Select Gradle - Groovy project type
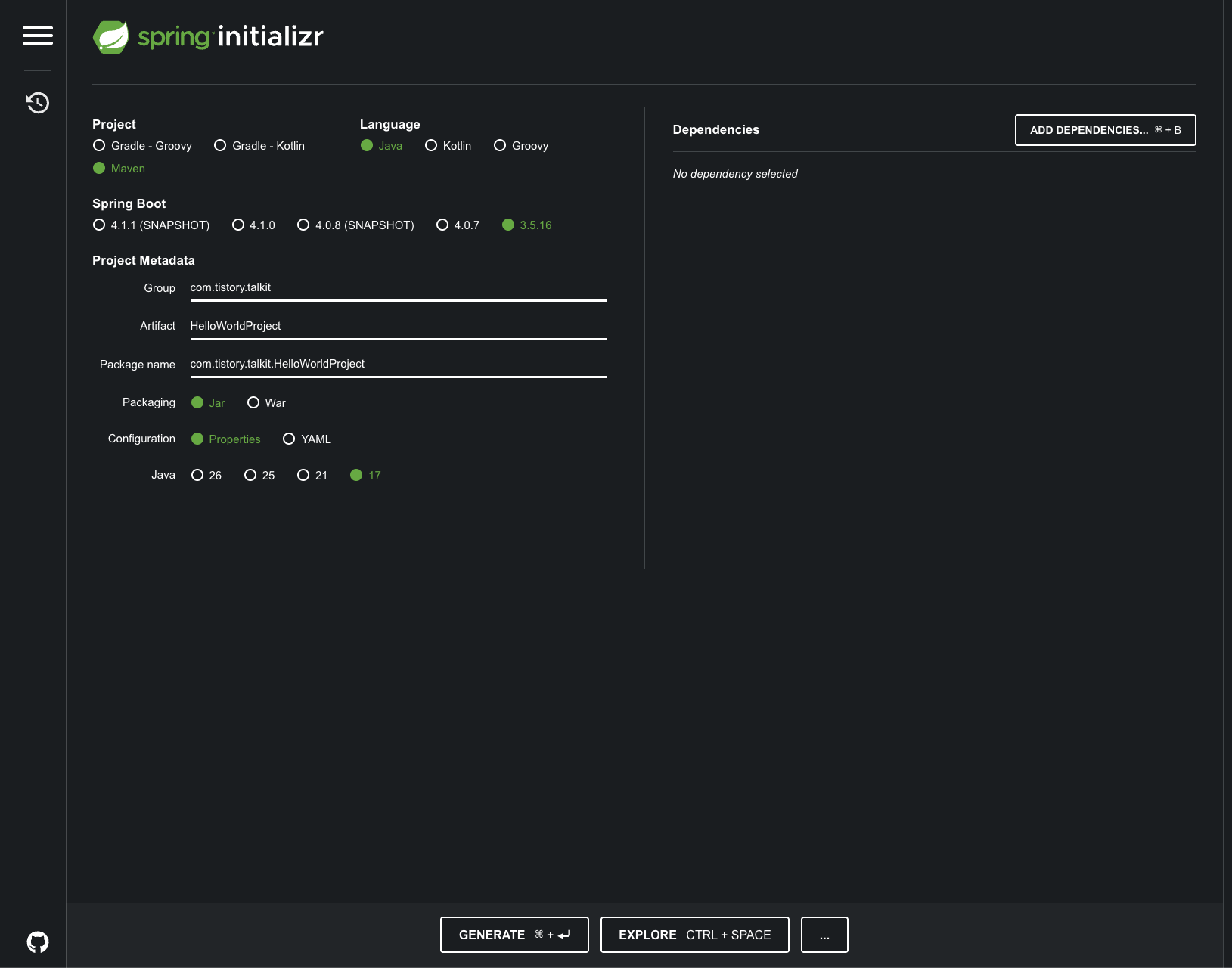Screen dimensions: 1232x968 (x=142, y=146)
